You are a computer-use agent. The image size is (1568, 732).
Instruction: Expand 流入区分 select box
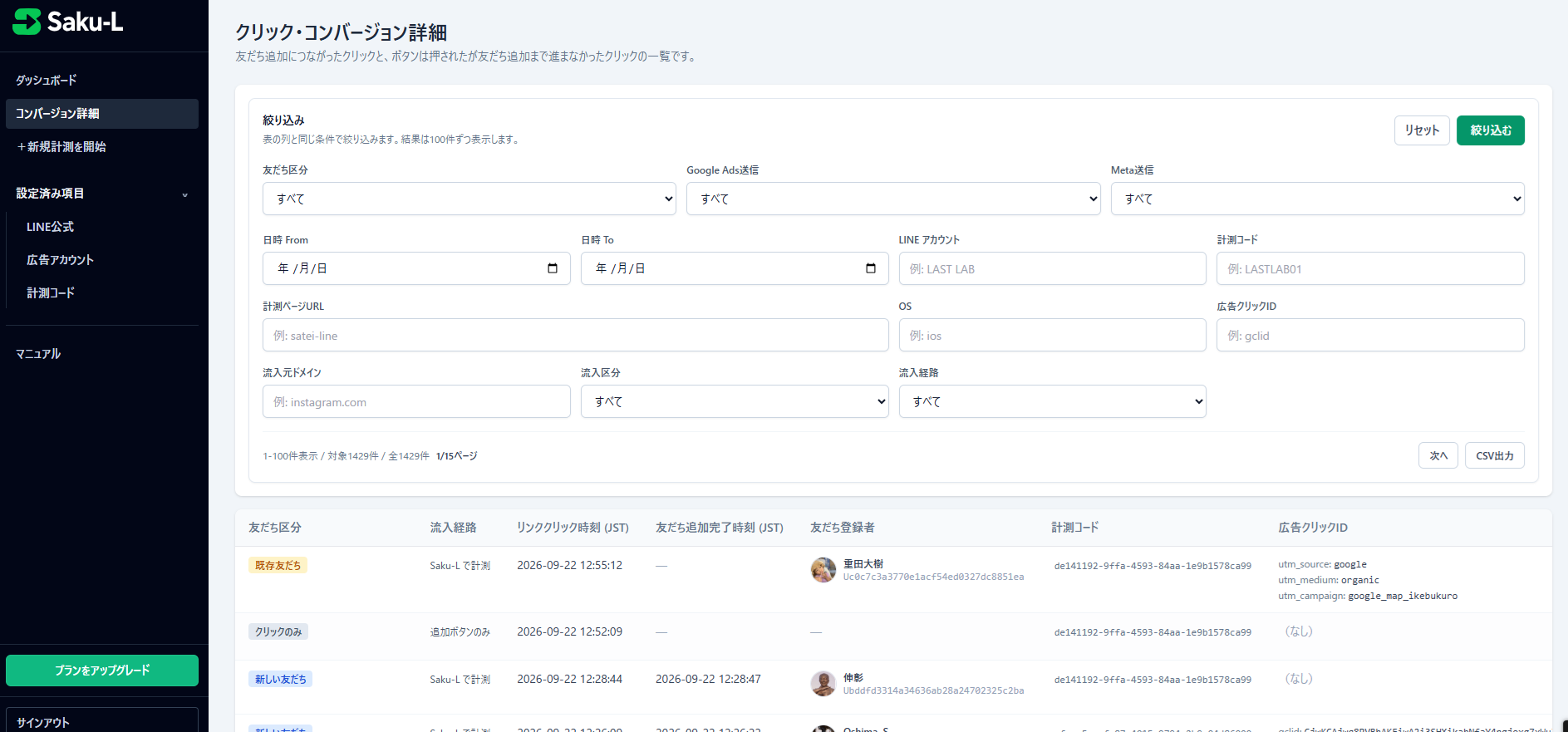tap(735, 401)
